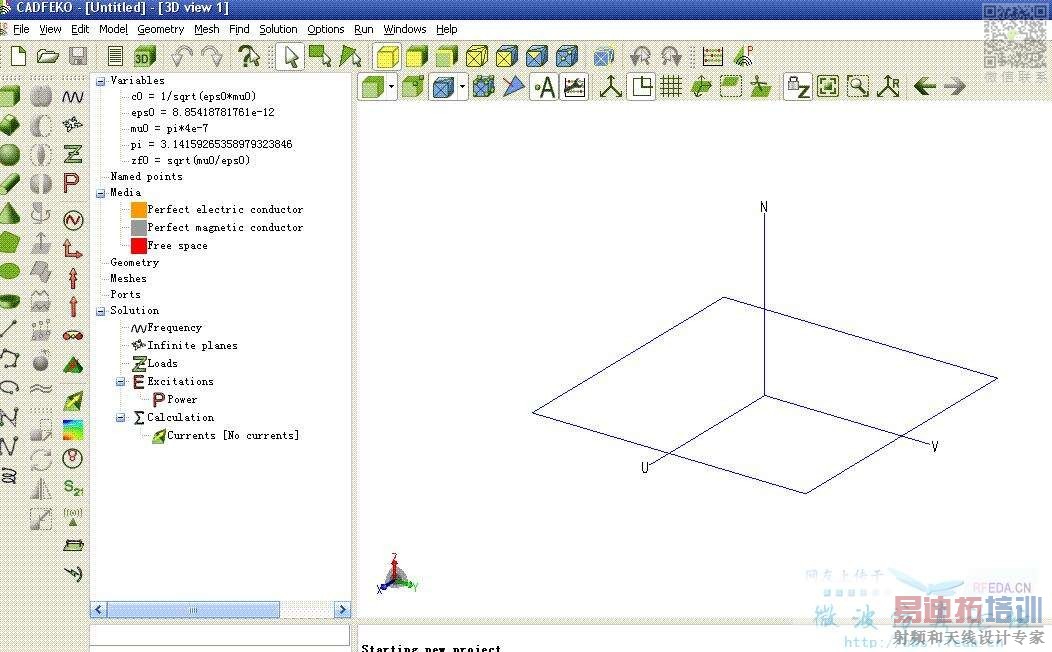Click the tree scrollbar left arrow
The image size is (1052, 652).
click(x=99, y=610)
